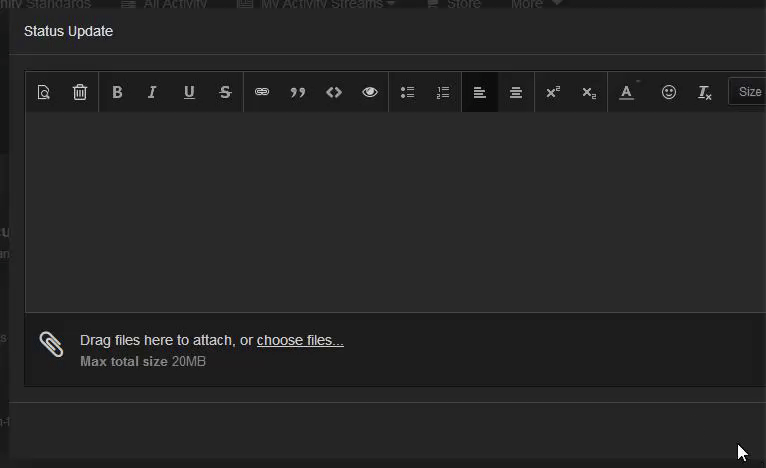This screenshot has height=468, width=766.
Task: Remove formatting from text
Action: (x=704, y=92)
